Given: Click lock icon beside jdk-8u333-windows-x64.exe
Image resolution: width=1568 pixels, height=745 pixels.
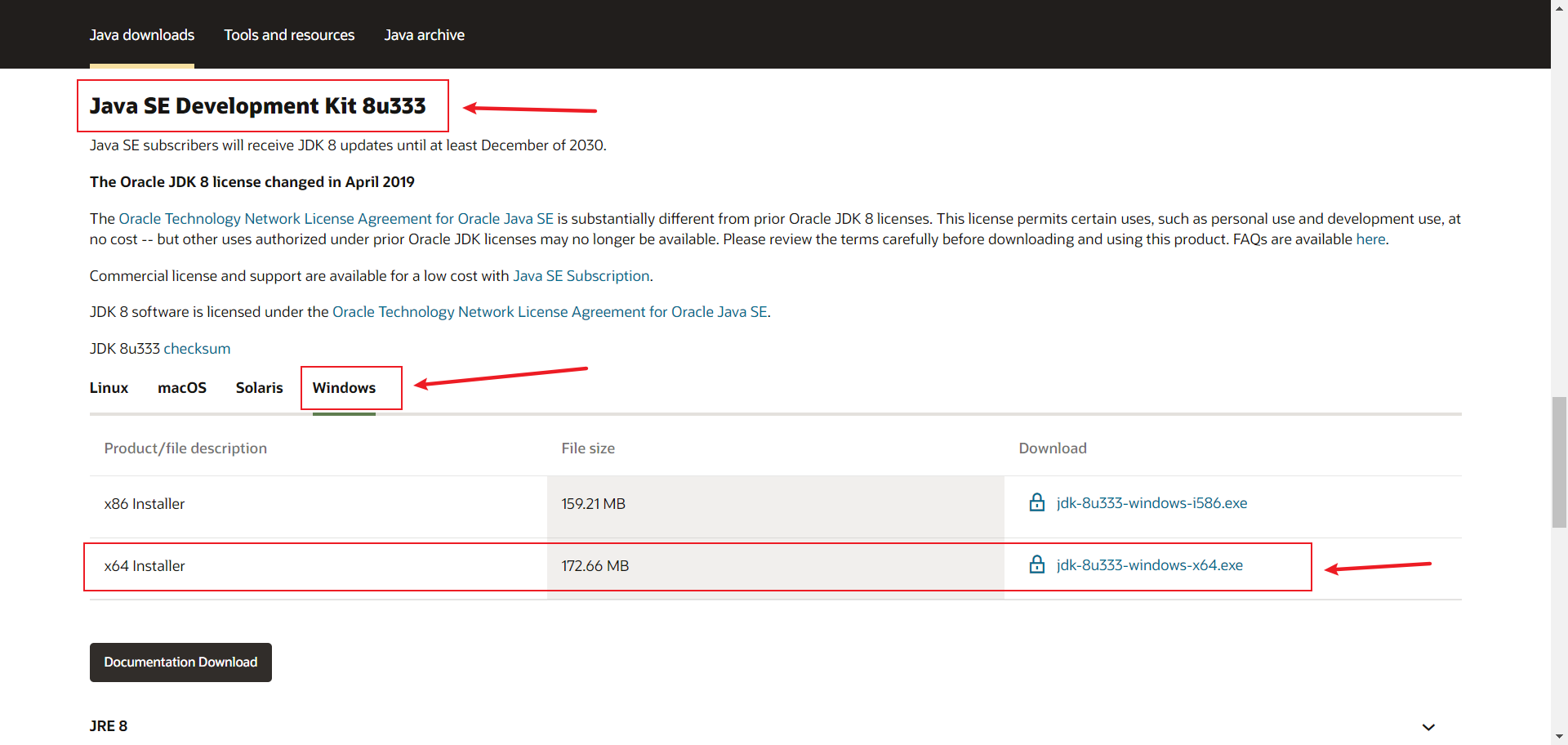Looking at the screenshot, I should pyautogui.click(x=1036, y=564).
